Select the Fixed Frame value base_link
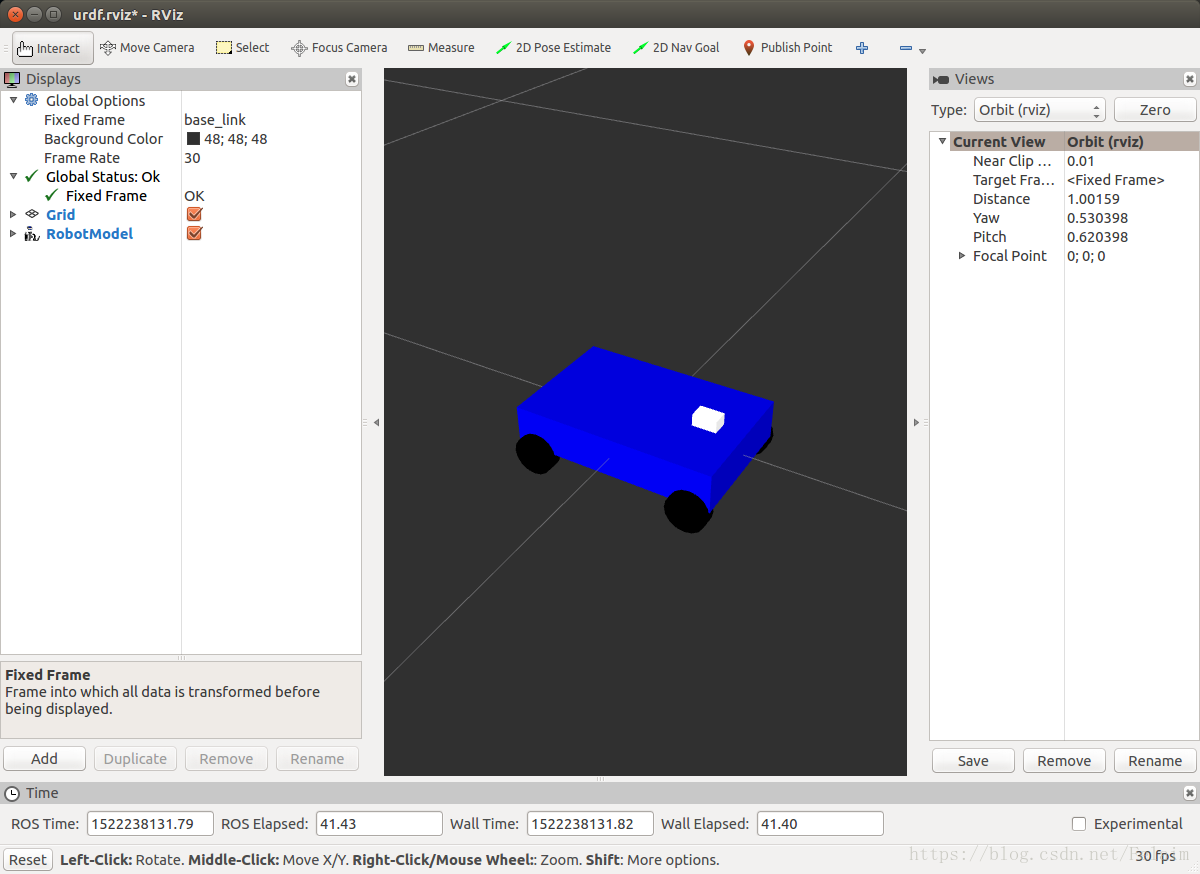The image size is (1200, 874). point(215,120)
